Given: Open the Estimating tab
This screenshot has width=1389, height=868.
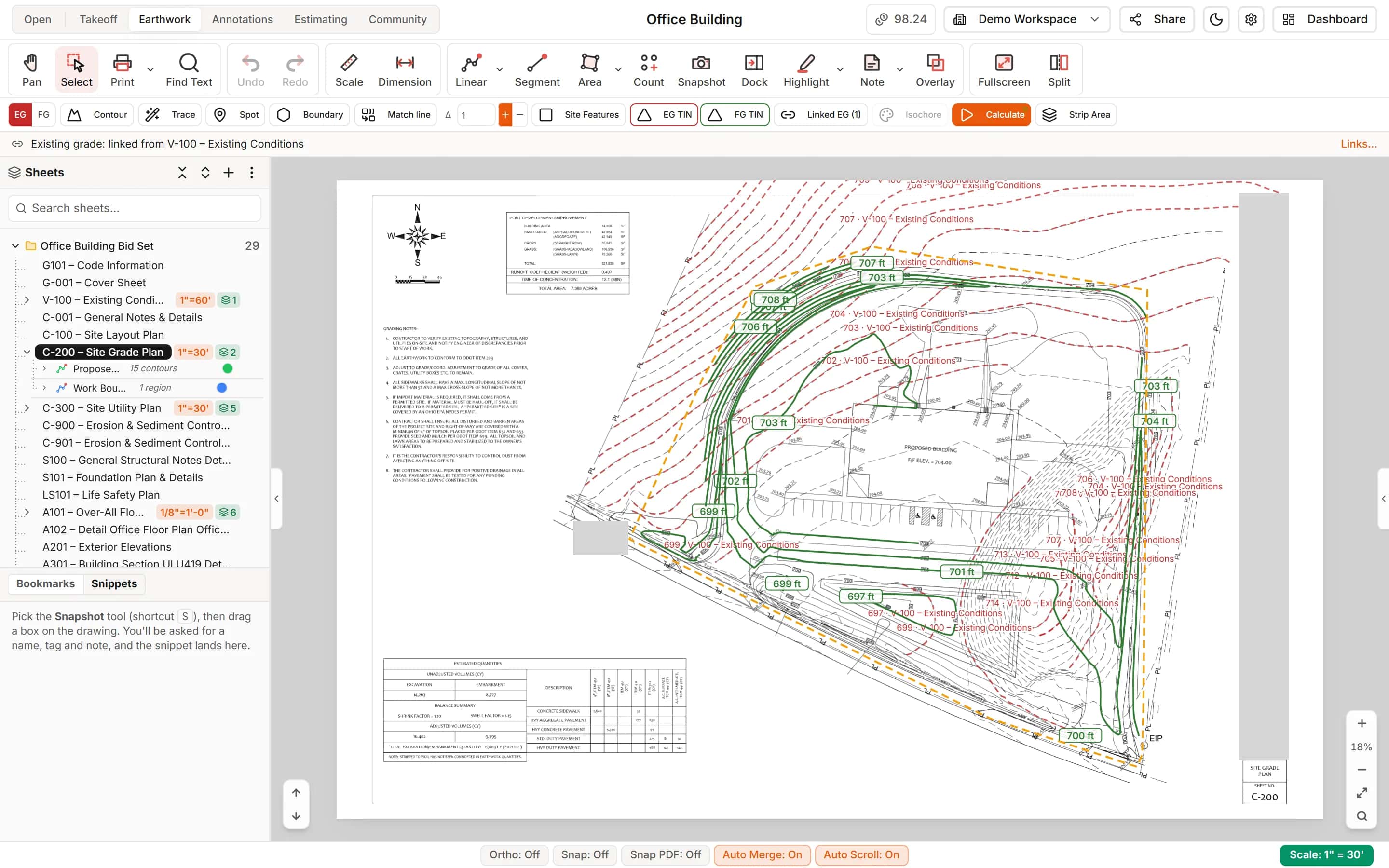Looking at the screenshot, I should tap(320, 19).
